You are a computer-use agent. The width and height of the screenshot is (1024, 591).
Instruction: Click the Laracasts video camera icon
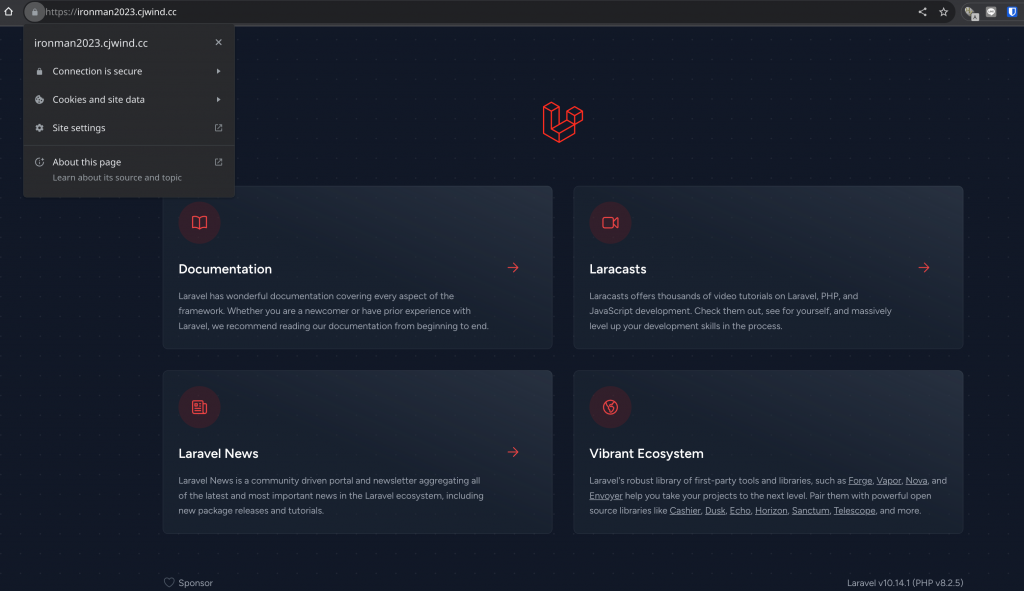[610, 223]
